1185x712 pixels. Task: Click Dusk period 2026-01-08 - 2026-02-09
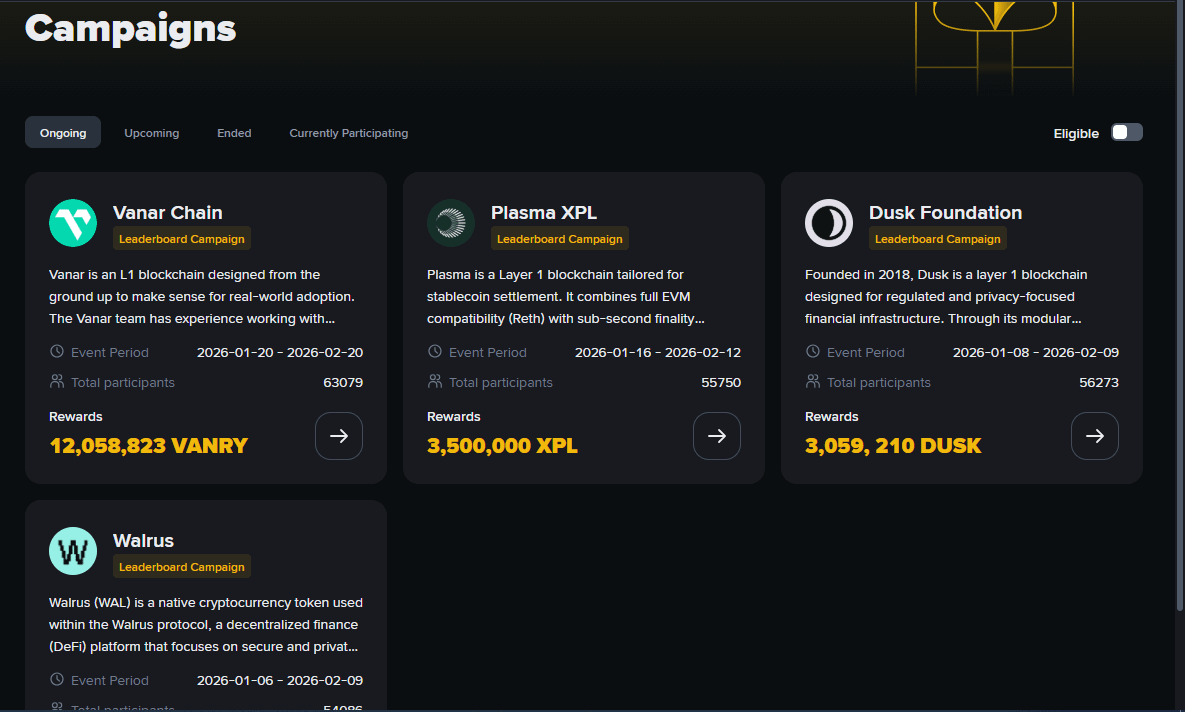[1035, 352]
